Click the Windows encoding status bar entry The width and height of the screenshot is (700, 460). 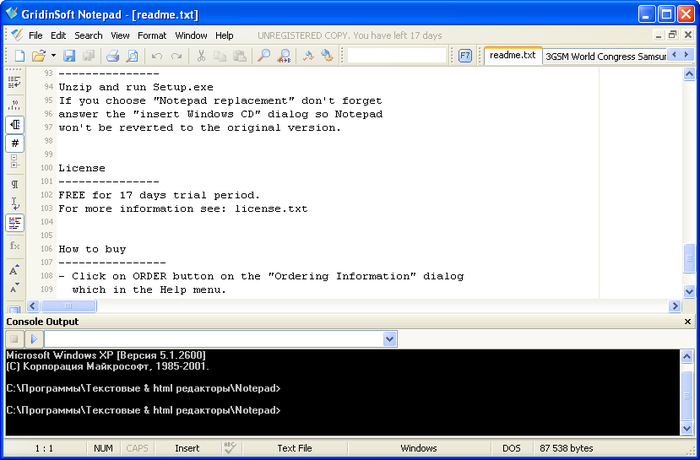[418, 448]
